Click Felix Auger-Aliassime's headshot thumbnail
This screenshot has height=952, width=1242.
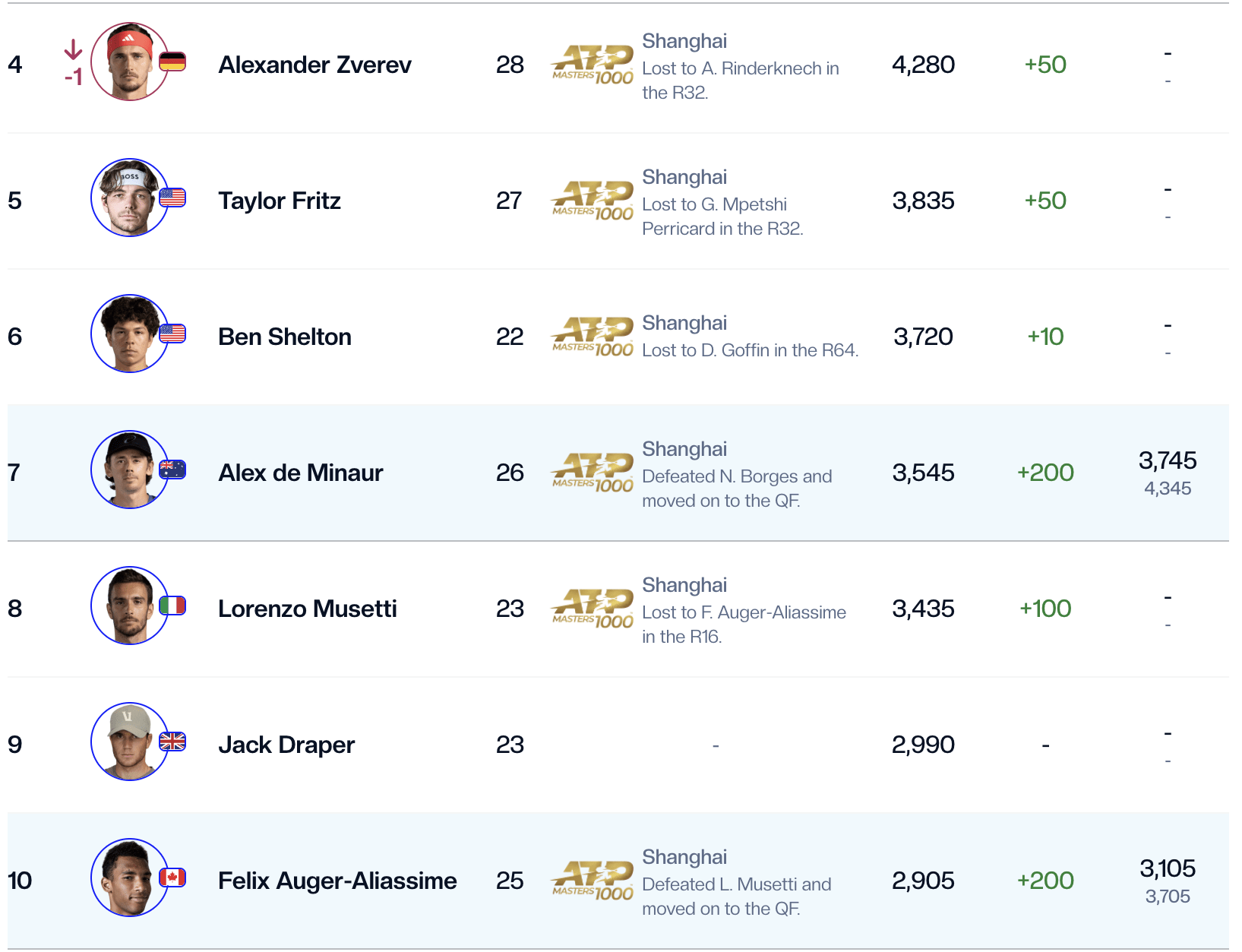pos(129,878)
